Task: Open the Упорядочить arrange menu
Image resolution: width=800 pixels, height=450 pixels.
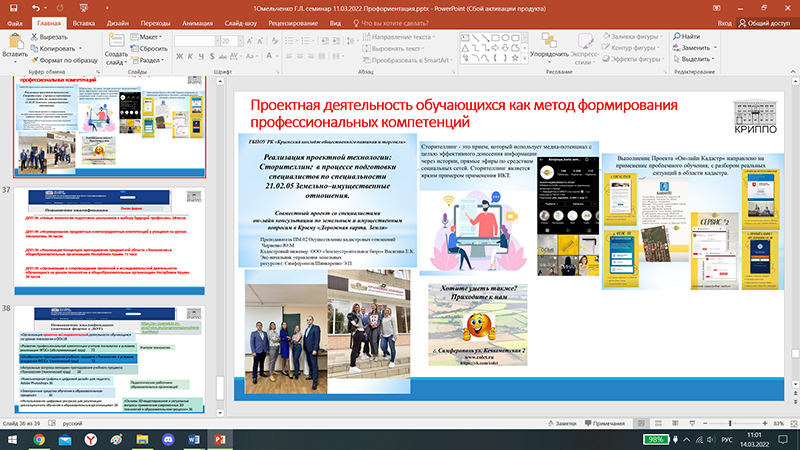Action: [x=549, y=47]
